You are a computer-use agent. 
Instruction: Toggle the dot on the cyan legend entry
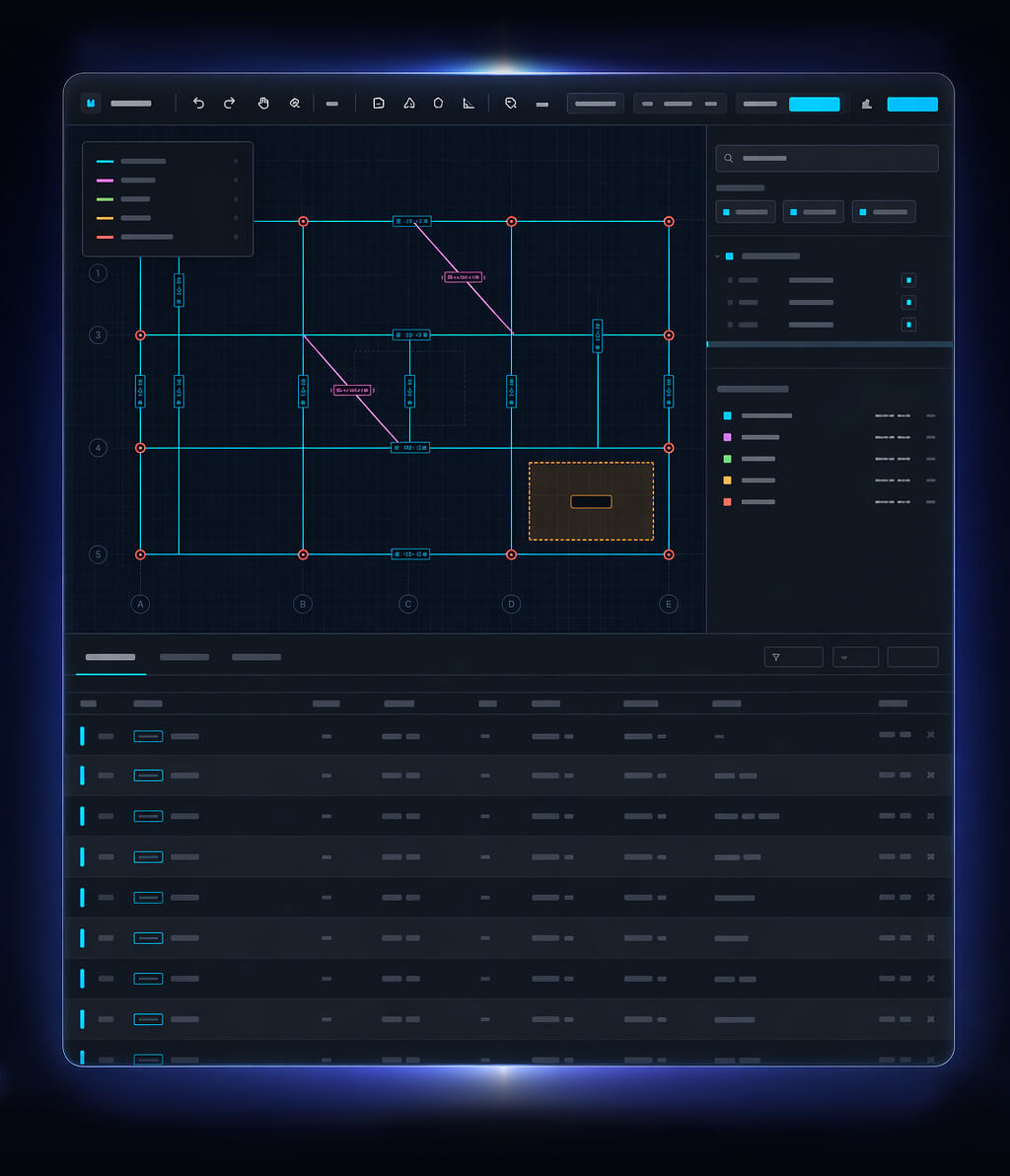[236, 161]
